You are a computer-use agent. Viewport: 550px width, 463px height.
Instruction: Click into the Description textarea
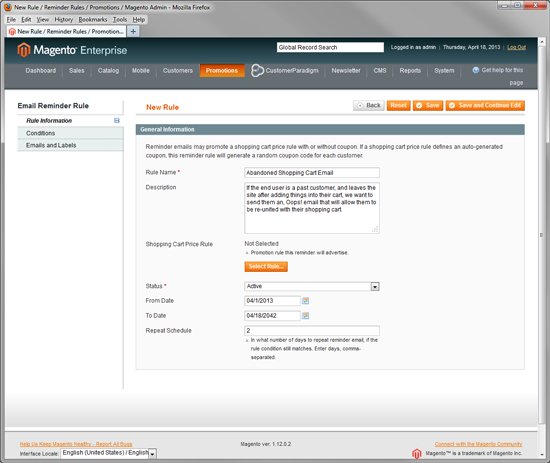pos(312,208)
